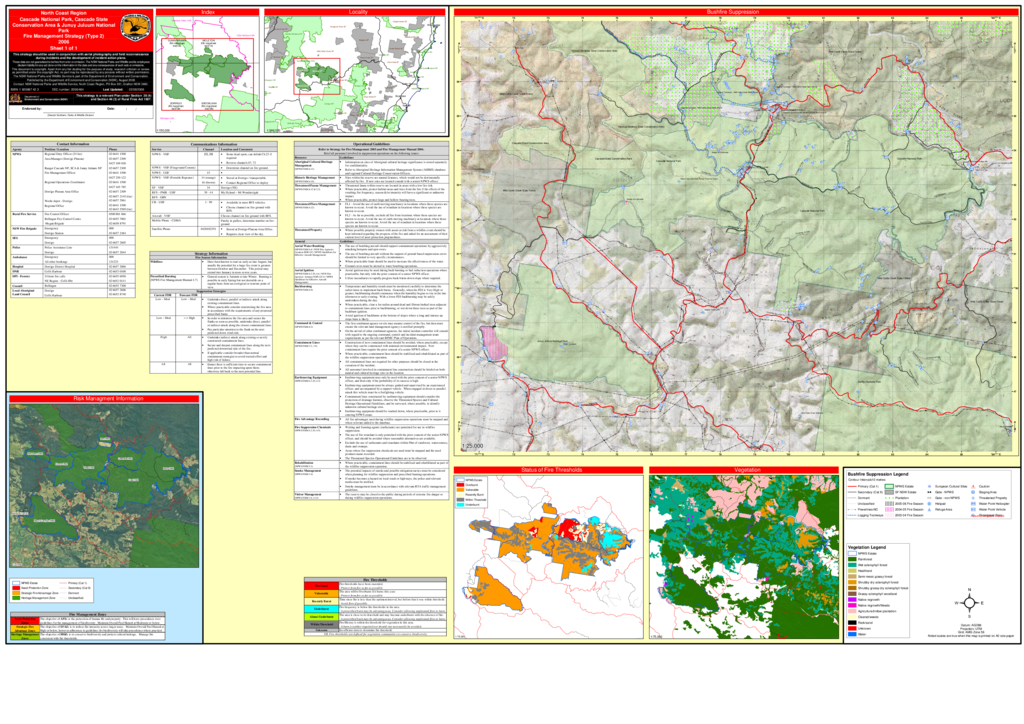Click the Water Point Vehicle legend symbol
Screen dimensions: 1024x724
click(973, 509)
